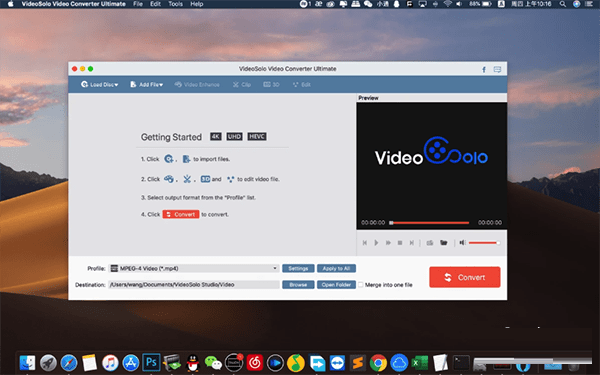This screenshot has height=375, width=600.
Task: Select the Clip tool in toolbar
Action: click(x=242, y=84)
